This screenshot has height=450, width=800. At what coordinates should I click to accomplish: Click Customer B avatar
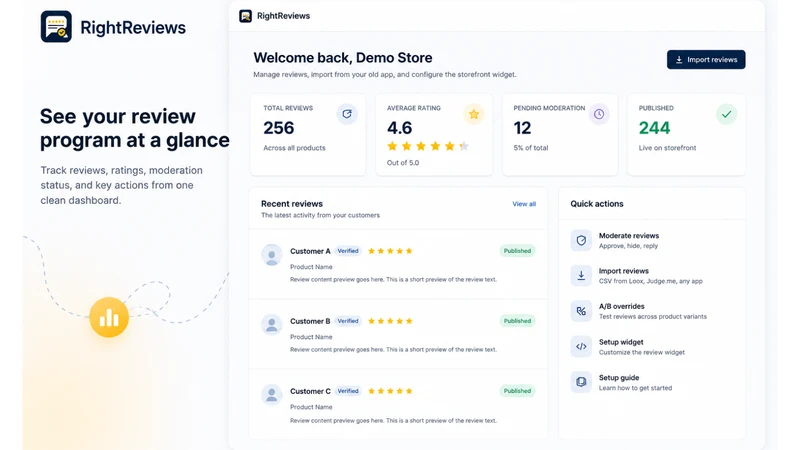[x=271, y=324]
